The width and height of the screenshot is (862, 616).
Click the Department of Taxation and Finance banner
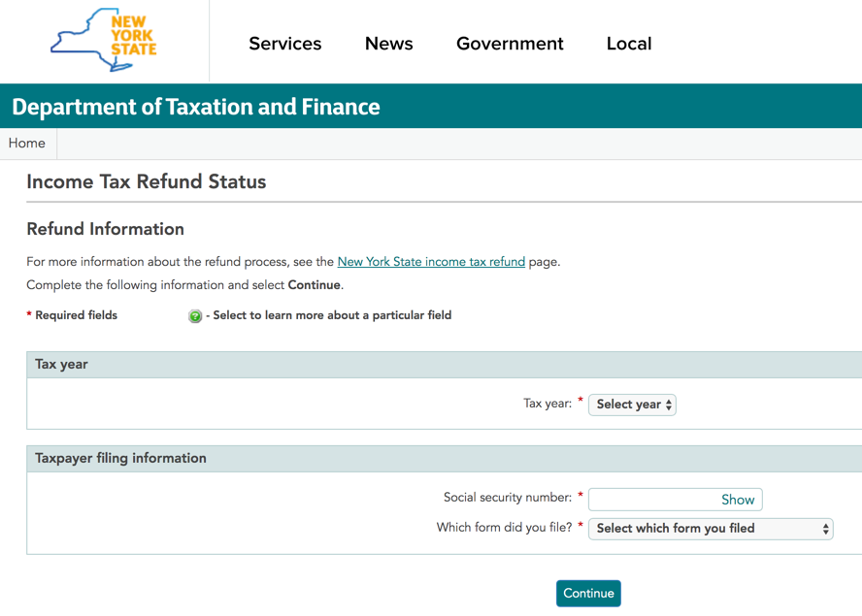pyautogui.click(x=195, y=106)
